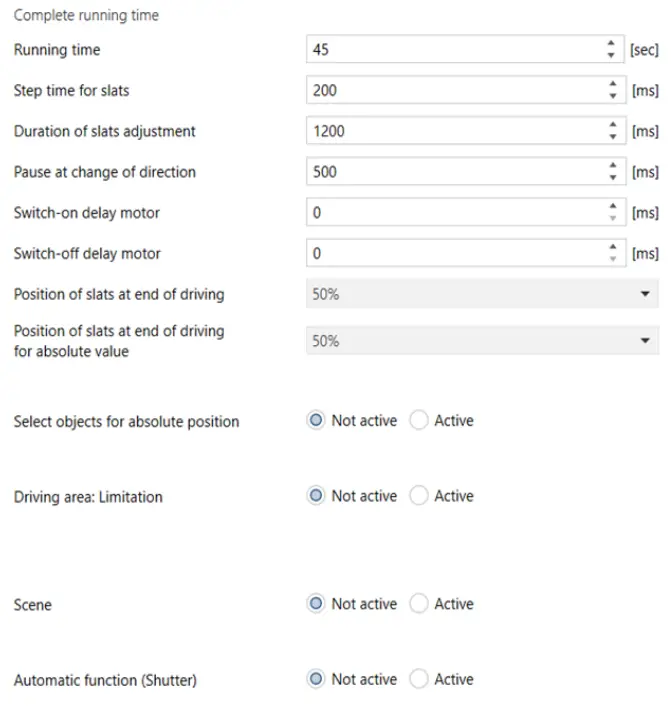This screenshot has height=706, width=671.
Task: Increase Running time with up arrow
Action: pos(611,44)
